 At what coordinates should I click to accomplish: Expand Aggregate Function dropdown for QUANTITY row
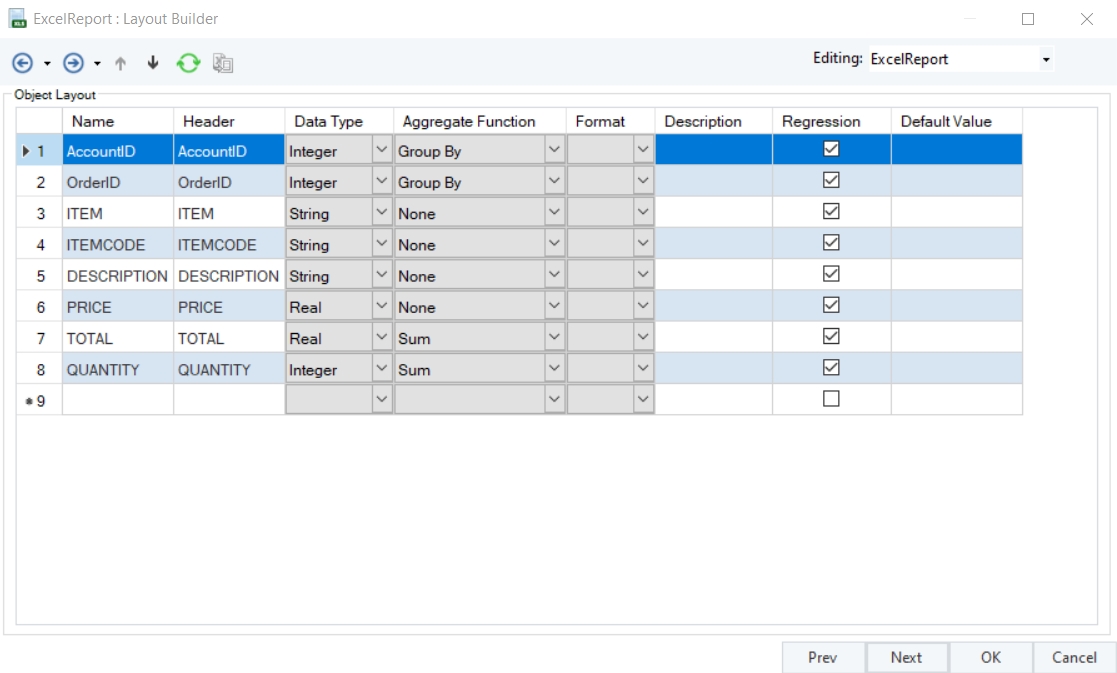555,369
